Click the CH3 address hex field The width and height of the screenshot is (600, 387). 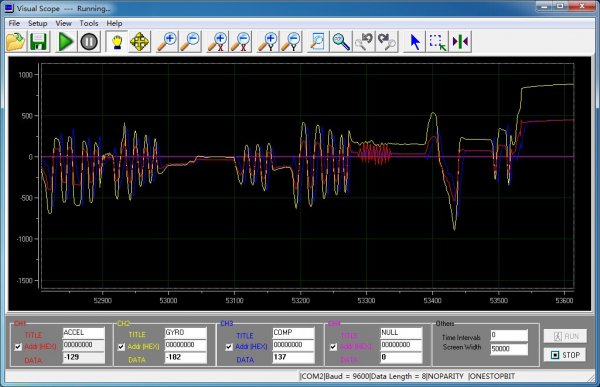(293, 345)
